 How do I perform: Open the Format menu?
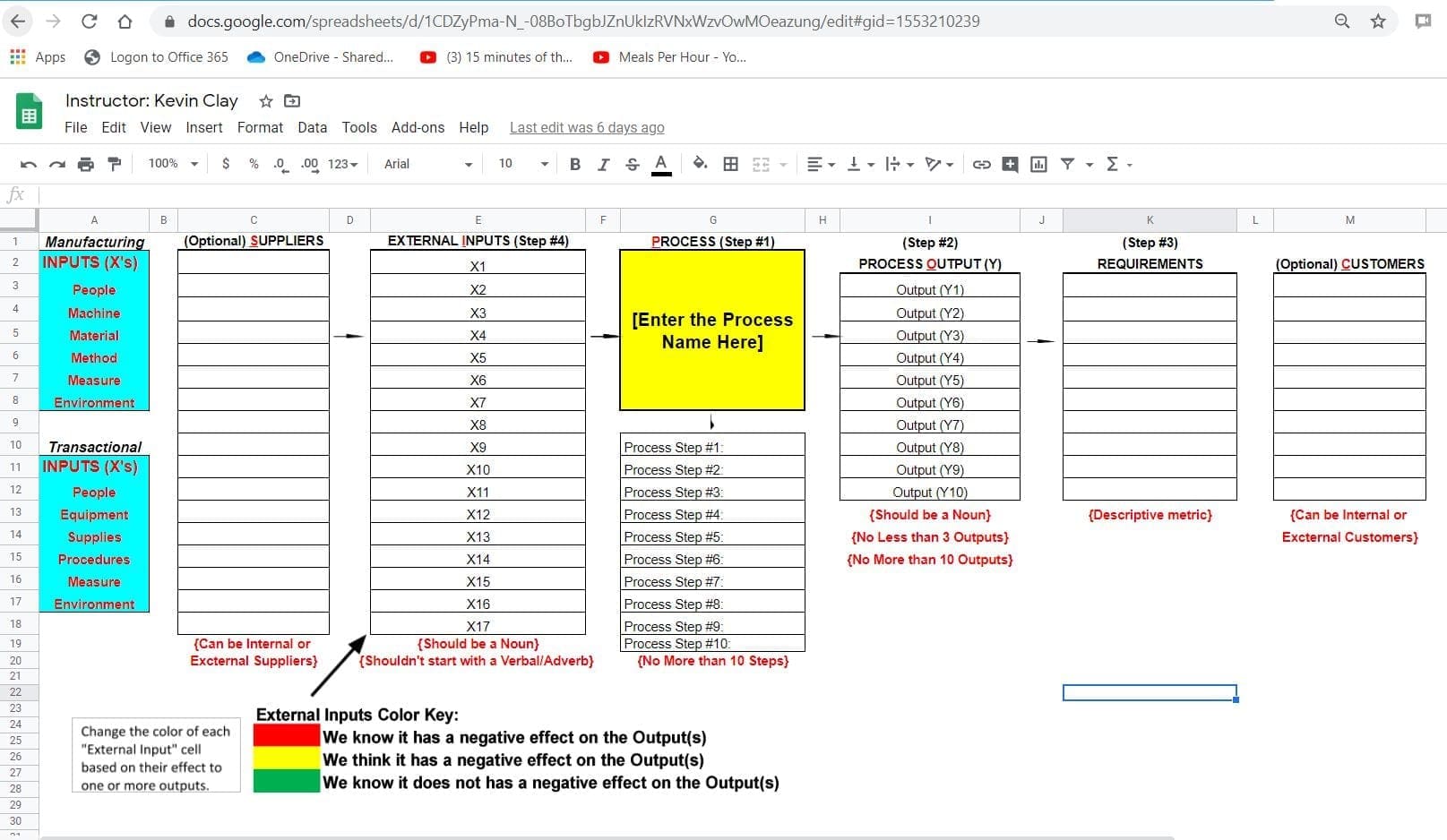pos(260,127)
